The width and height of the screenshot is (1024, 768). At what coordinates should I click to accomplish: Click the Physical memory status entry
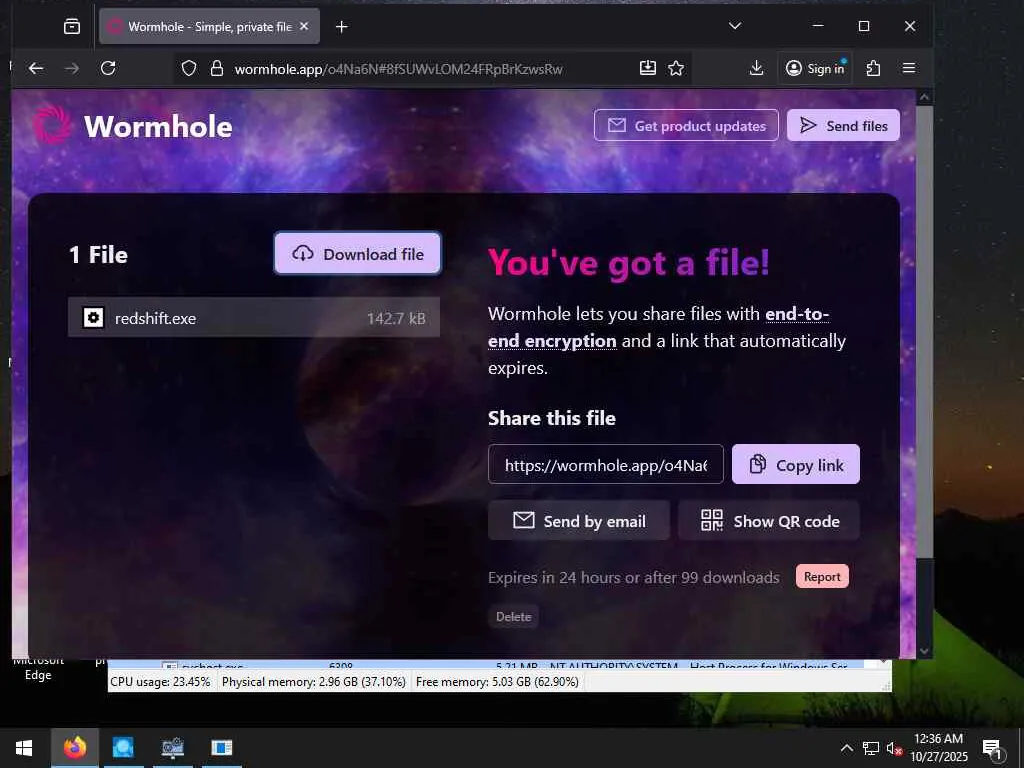pyautogui.click(x=313, y=682)
